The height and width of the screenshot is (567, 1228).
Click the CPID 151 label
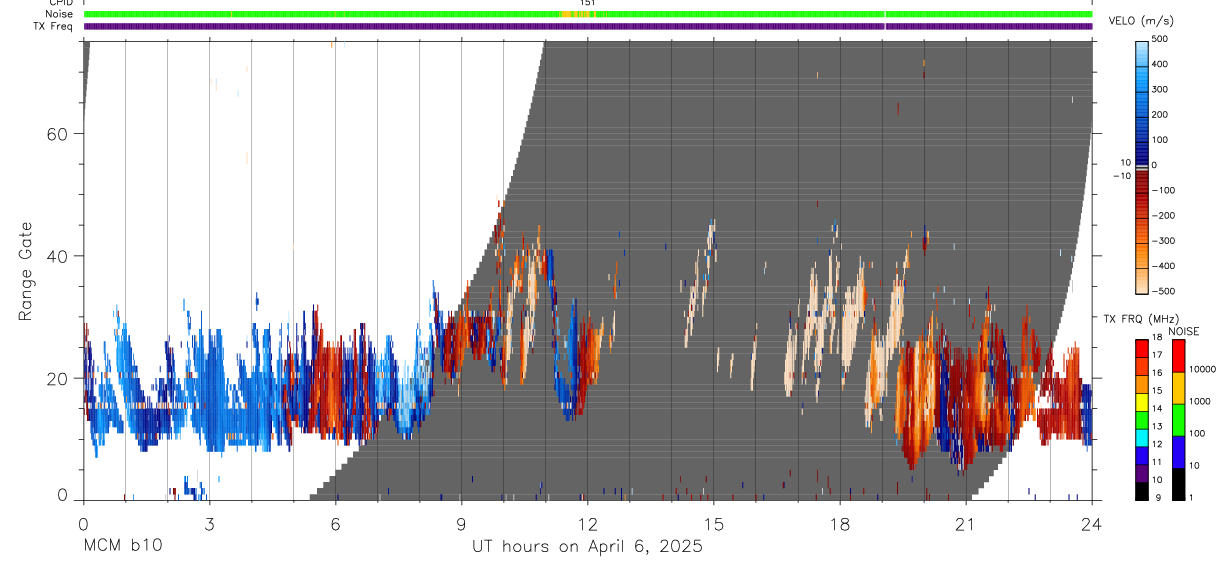(588, 3)
